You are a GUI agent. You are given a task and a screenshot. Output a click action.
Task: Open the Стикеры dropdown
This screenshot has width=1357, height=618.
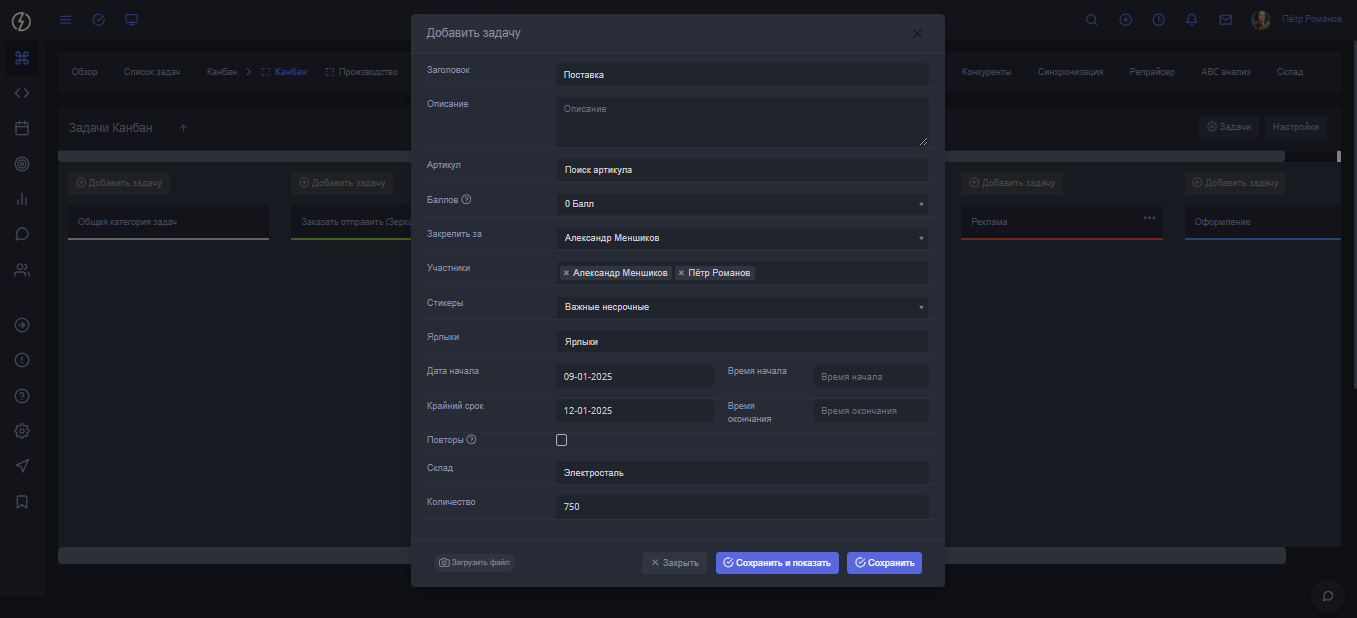[741, 307]
